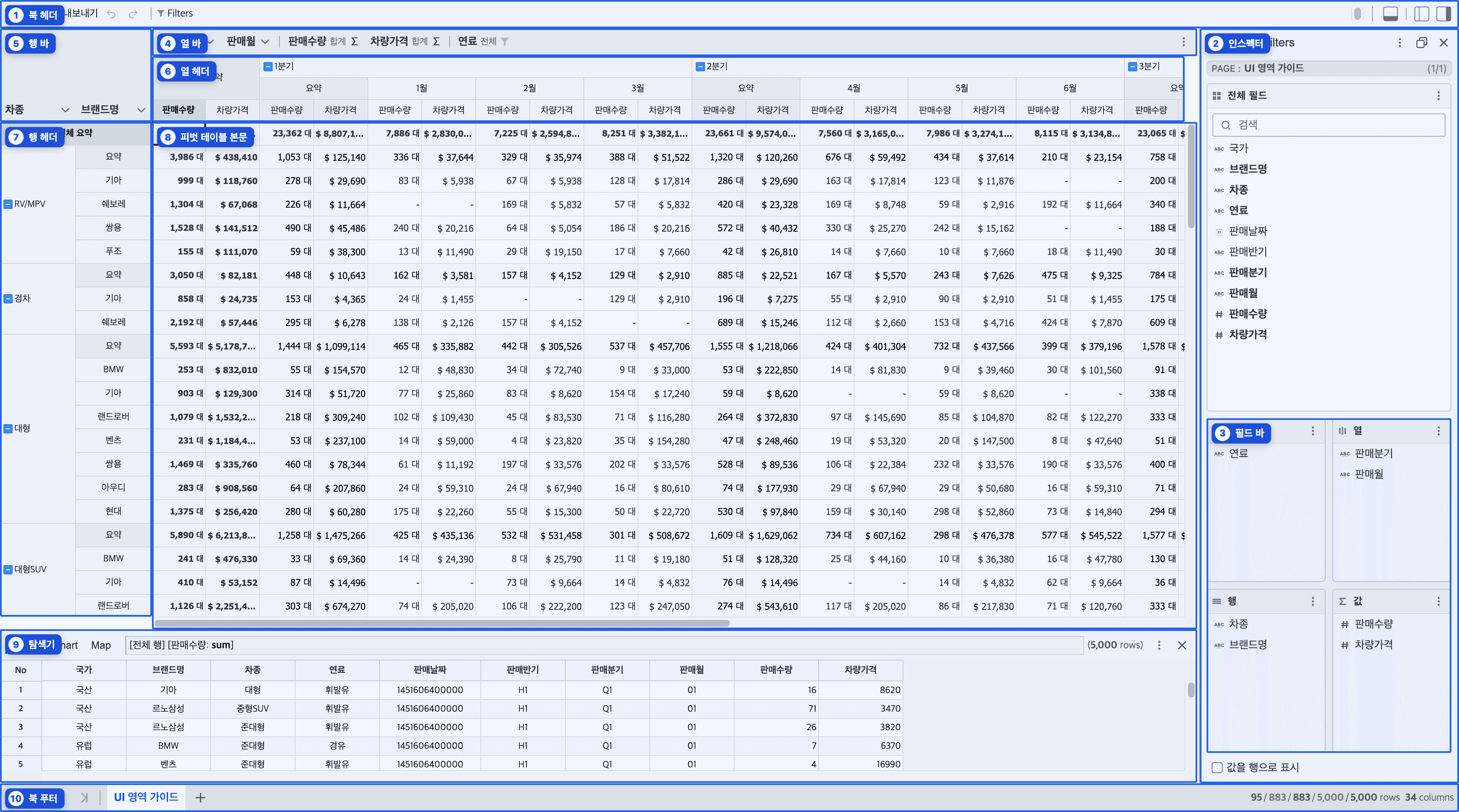Select the UI 영역 가이드 sheet tab

coord(146,798)
